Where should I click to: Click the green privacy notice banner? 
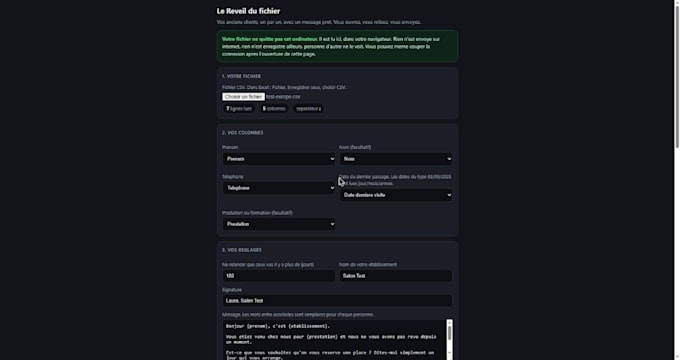337,46
